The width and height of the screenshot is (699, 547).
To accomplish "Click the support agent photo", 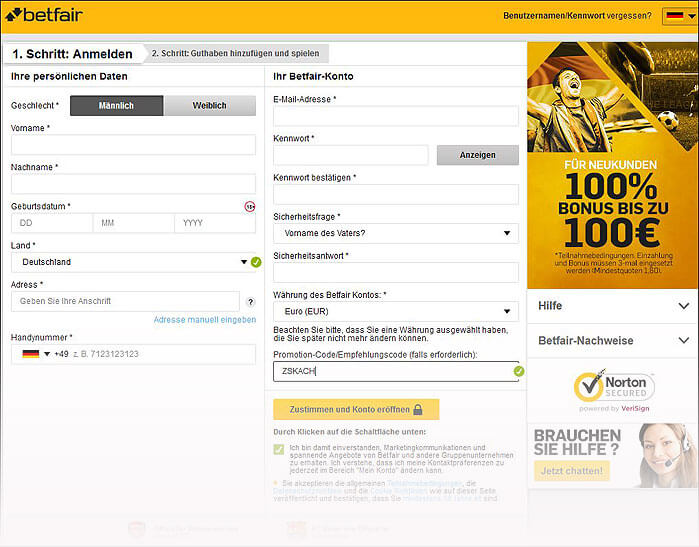I will (x=666, y=456).
